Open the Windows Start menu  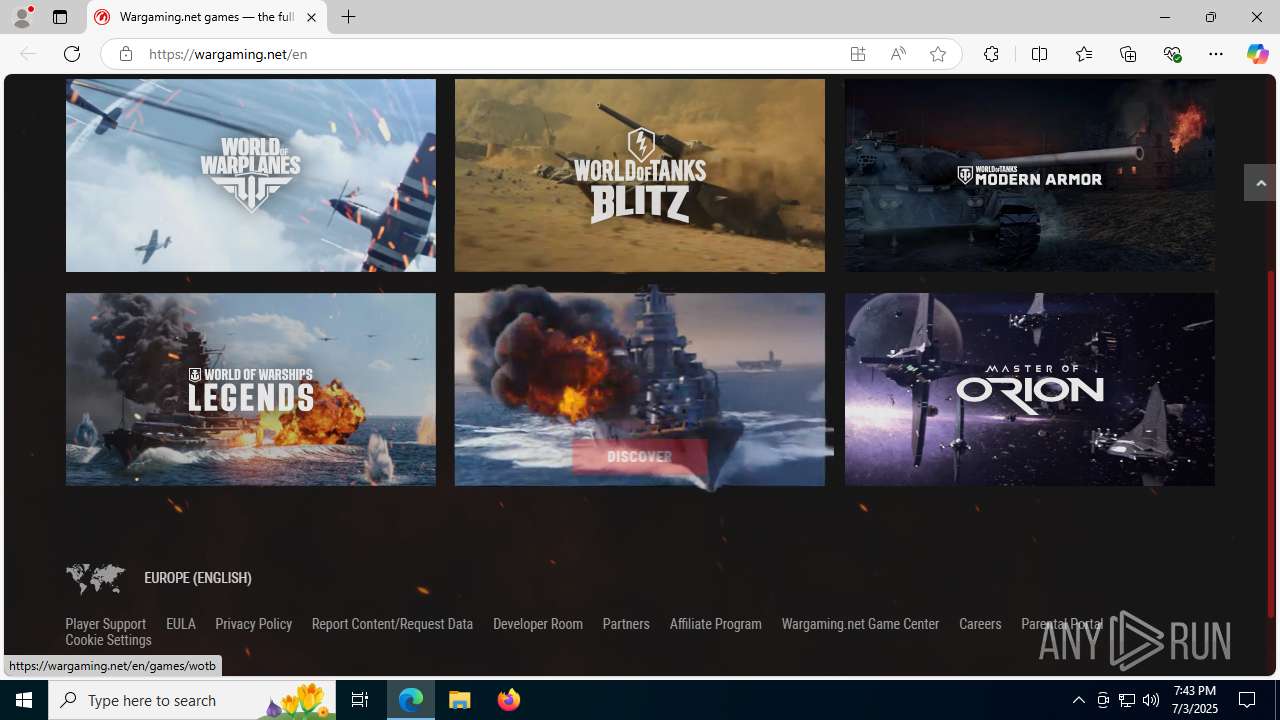click(24, 700)
